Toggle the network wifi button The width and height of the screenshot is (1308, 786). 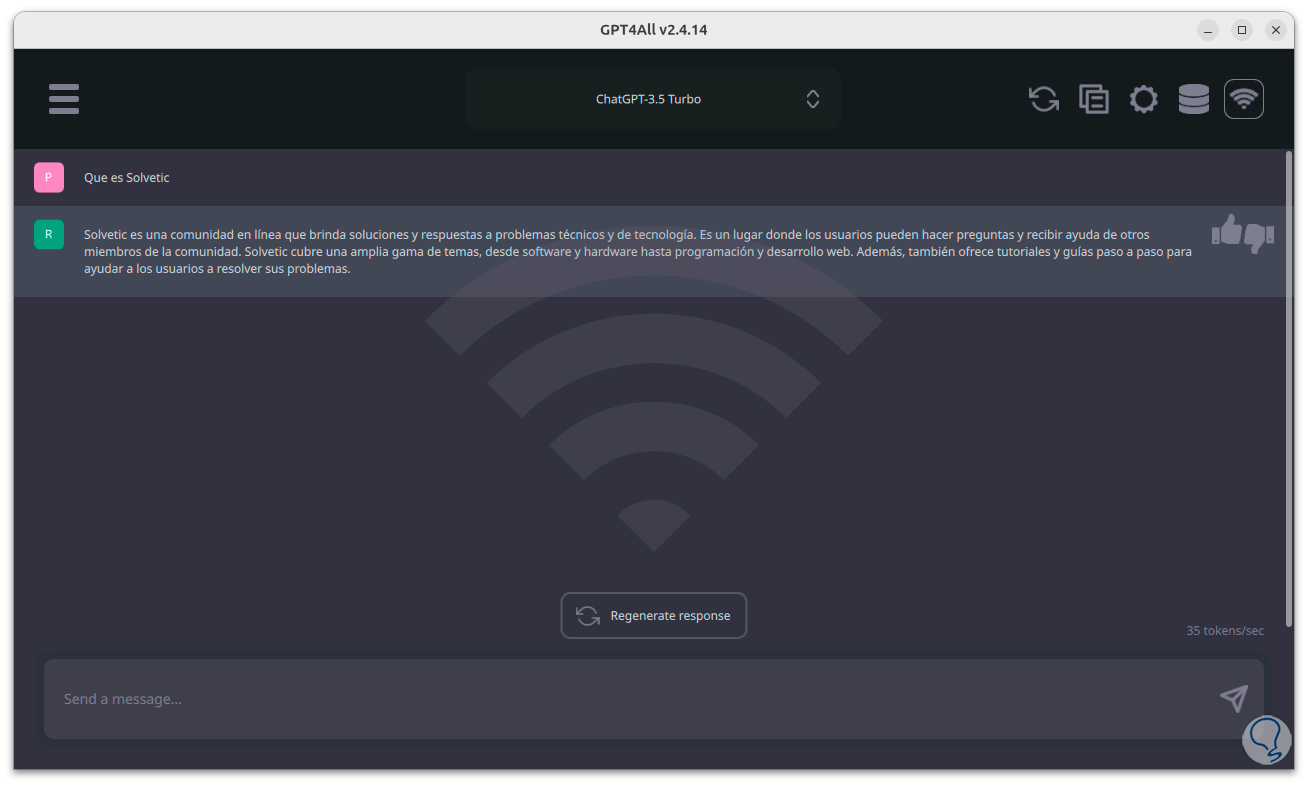tap(1244, 99)
